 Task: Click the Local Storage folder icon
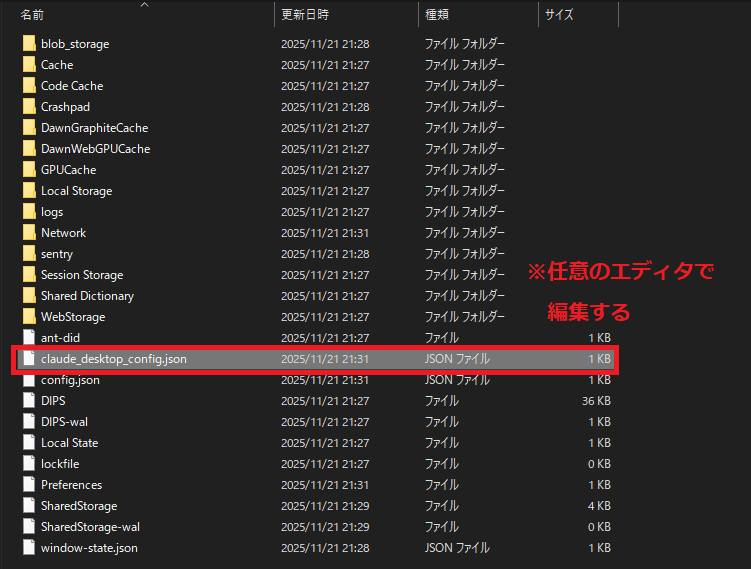pyautogui.click(x=29, y=191)
